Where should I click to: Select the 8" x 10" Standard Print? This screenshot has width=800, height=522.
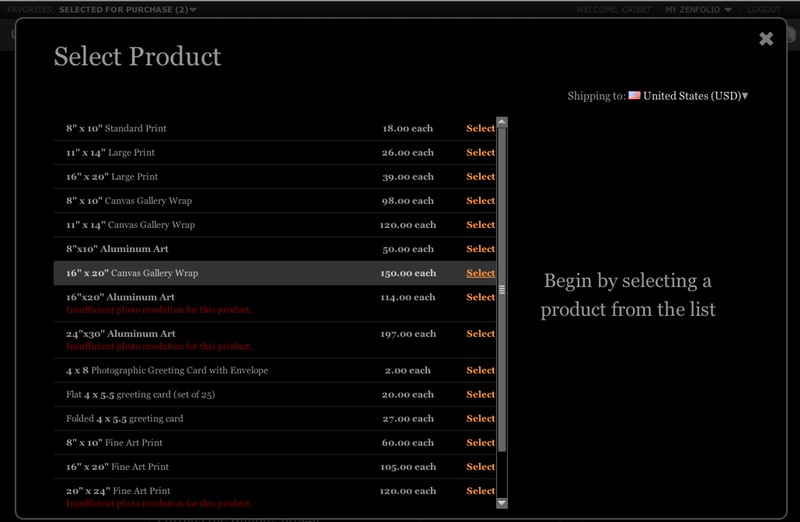pos(480,128)
